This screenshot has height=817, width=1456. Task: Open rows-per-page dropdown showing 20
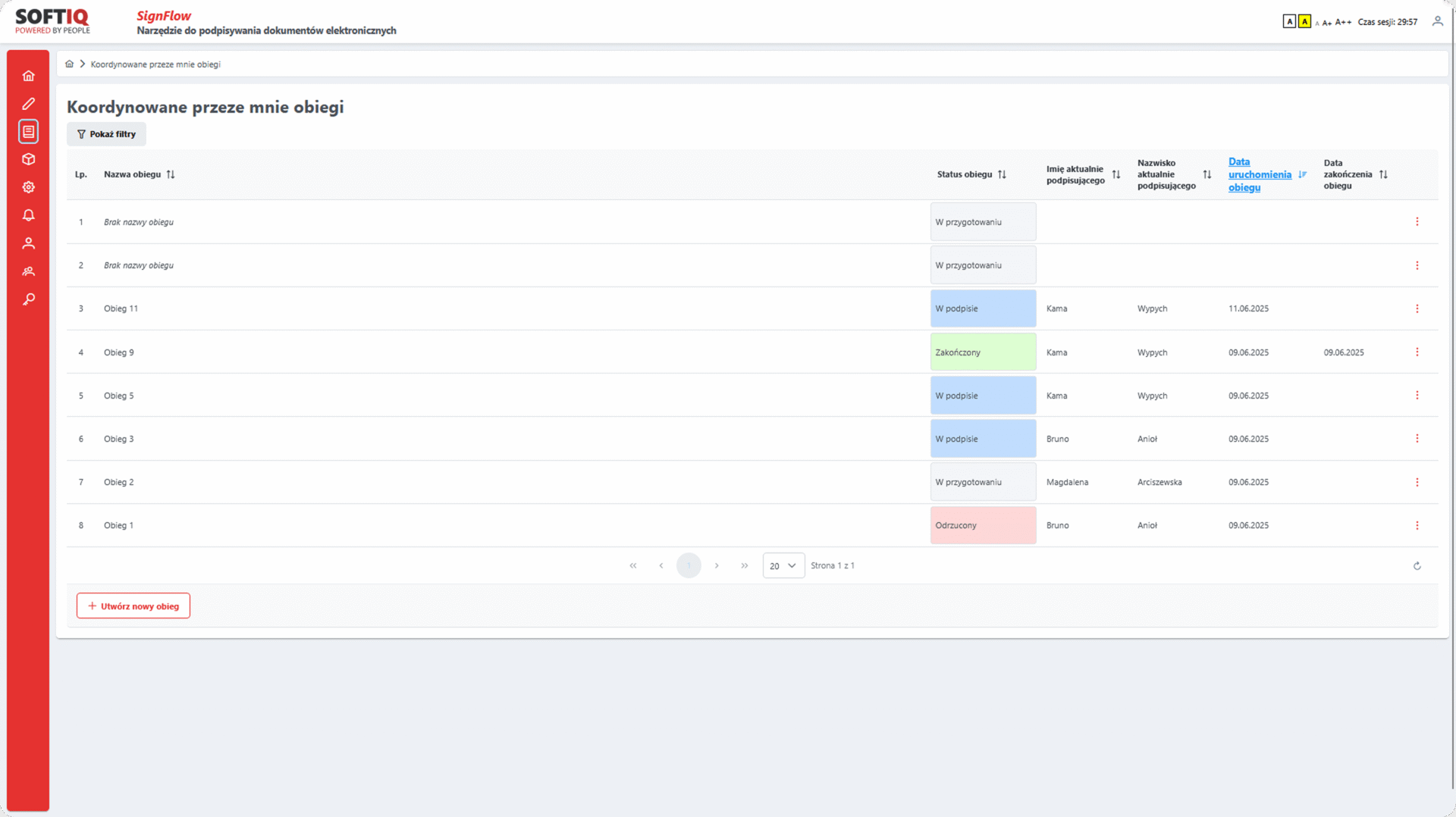pyautogui.click(x=783, y=566)
